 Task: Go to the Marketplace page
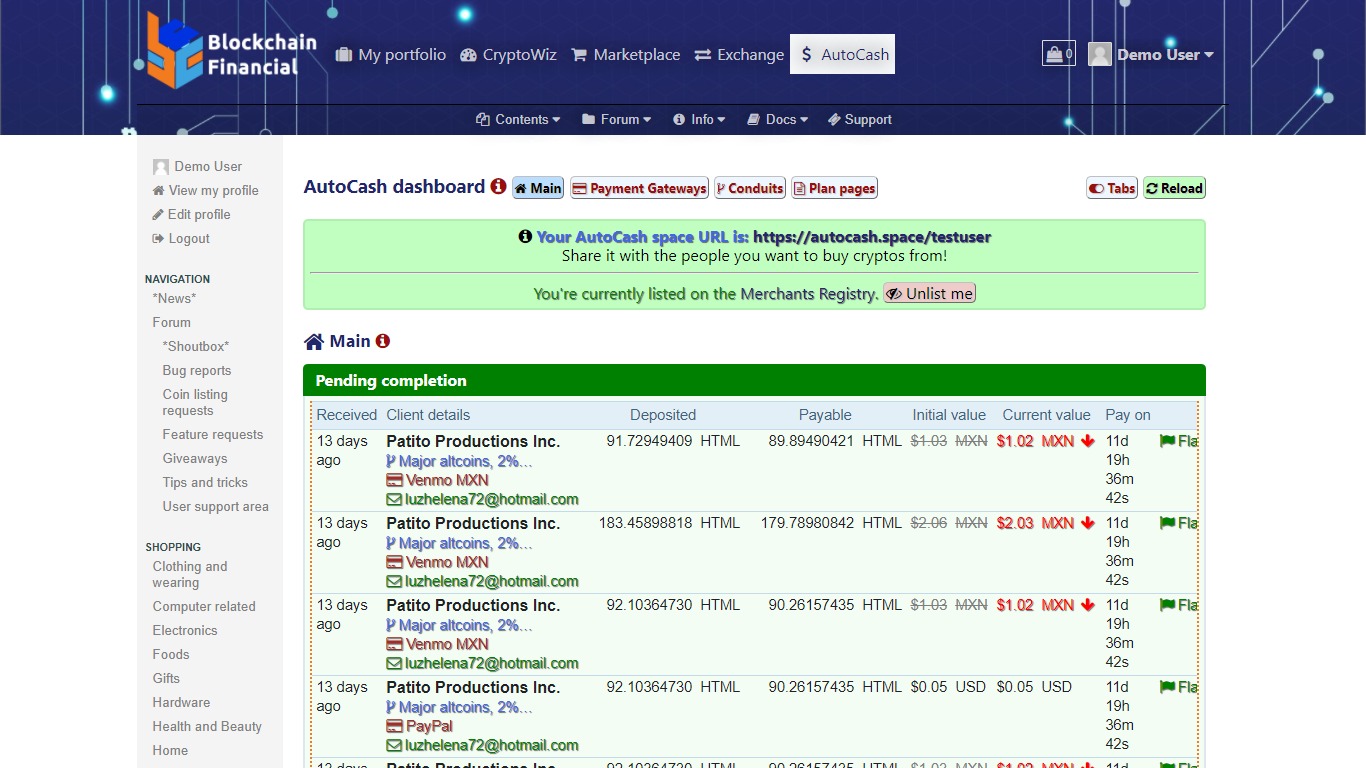625,55
